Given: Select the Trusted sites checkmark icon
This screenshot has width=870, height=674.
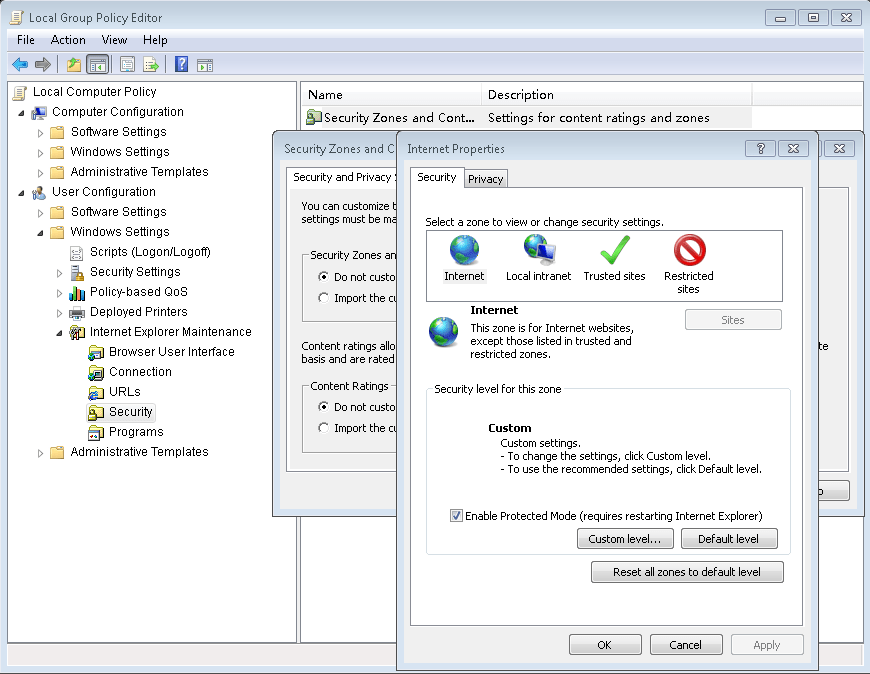Looking at the screenshot, I should click(615, 250).
